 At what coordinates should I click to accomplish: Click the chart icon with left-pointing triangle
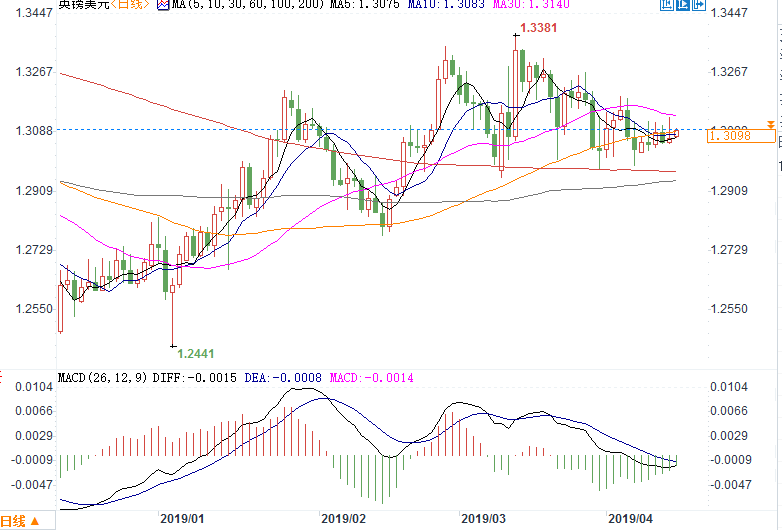(667, 5)
